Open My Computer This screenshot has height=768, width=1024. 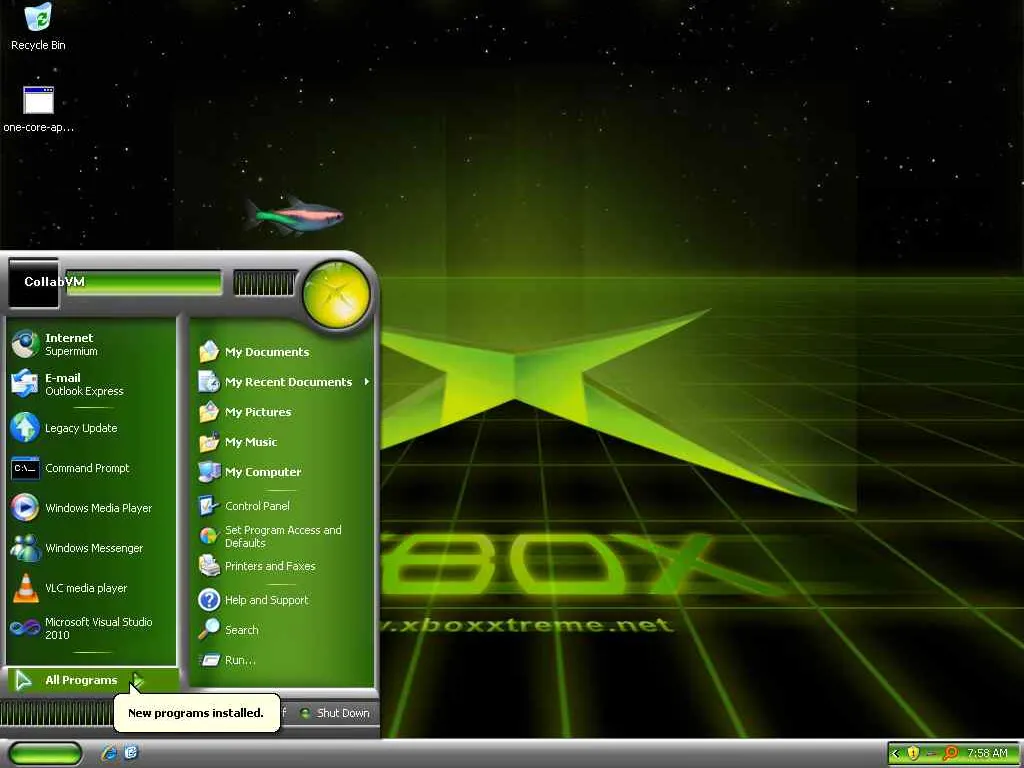point(282,472)
